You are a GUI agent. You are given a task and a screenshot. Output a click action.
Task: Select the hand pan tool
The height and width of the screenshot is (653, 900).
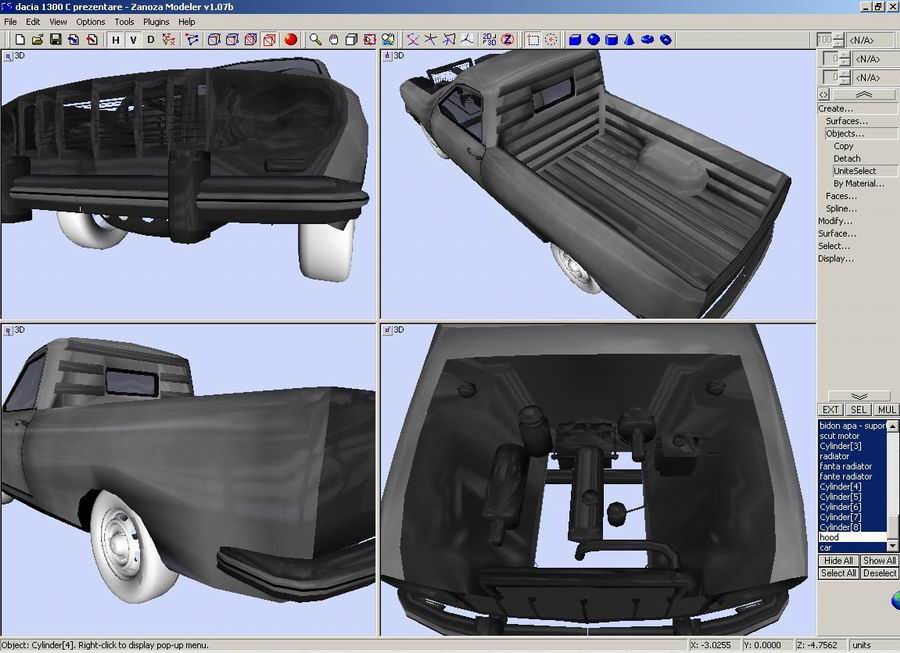point(333,40)
